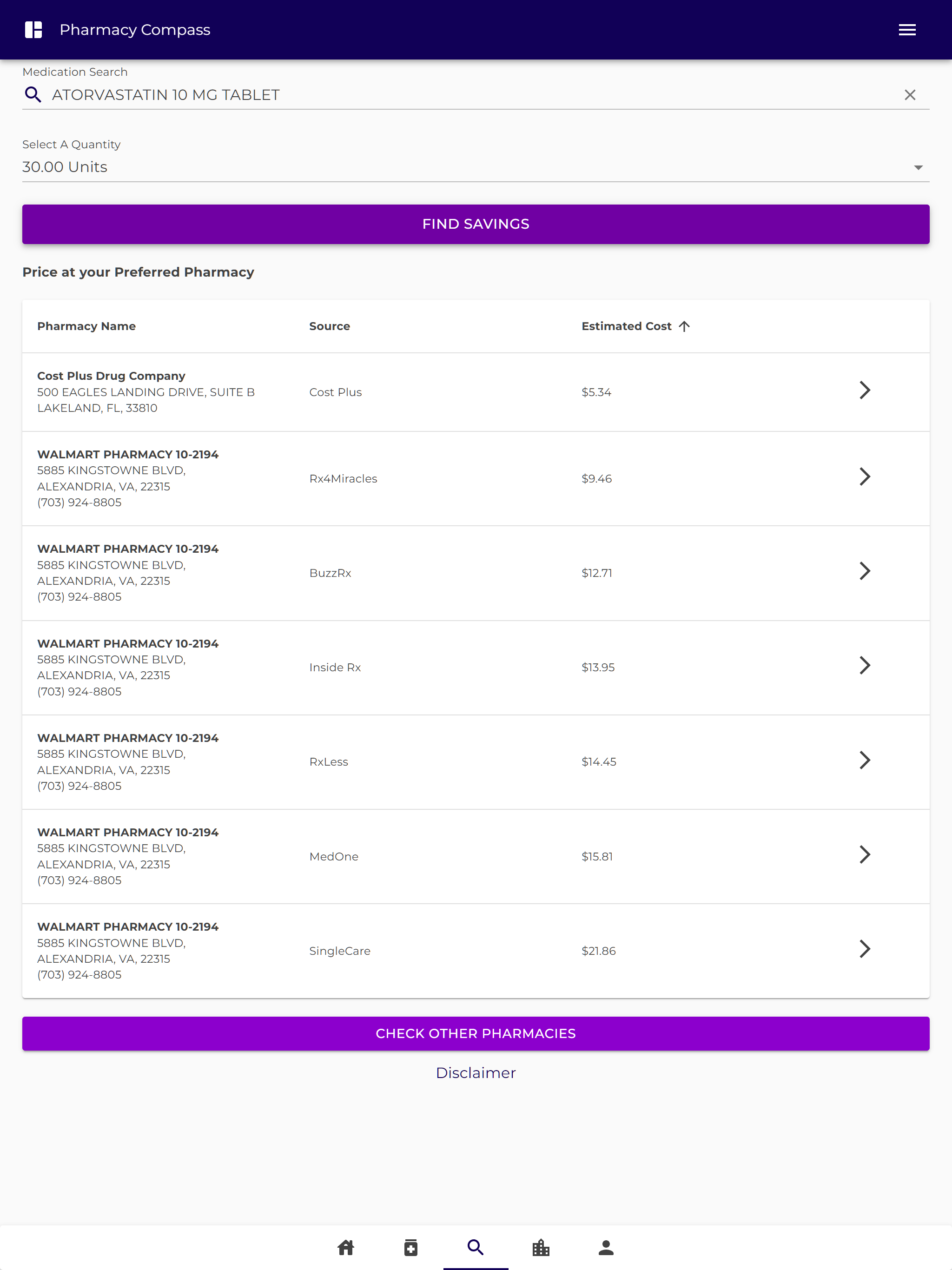Image resolution: width=952 pixels, height=1270 pixels.
Task: Click the $15.81 estimated cost
Action: pos(597,857)
